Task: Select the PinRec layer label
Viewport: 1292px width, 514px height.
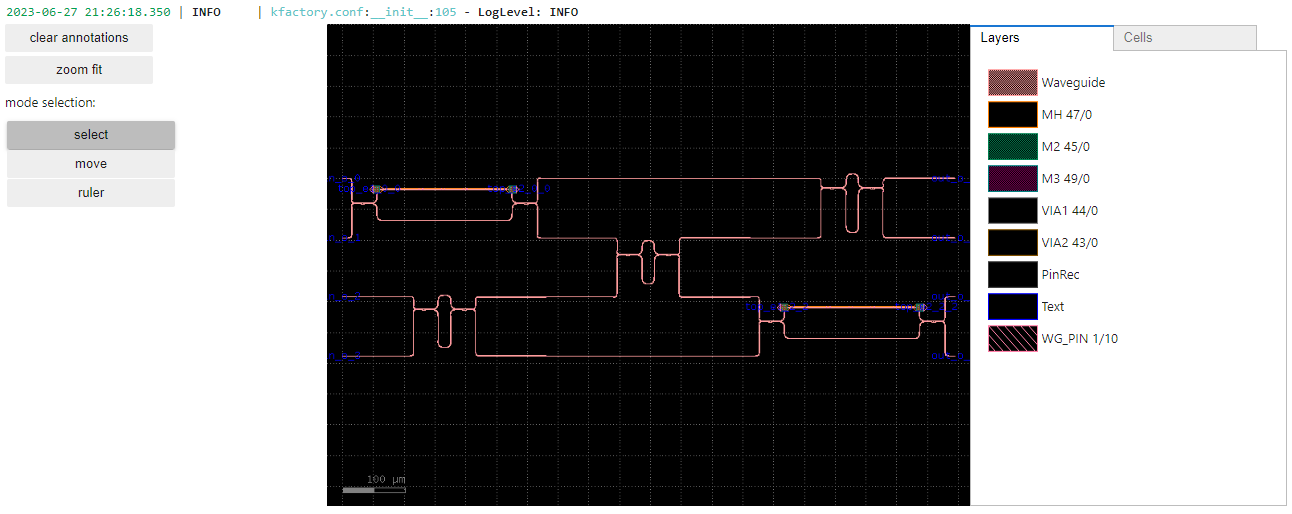Action: pyautogui.click(x=1060, y=275)
